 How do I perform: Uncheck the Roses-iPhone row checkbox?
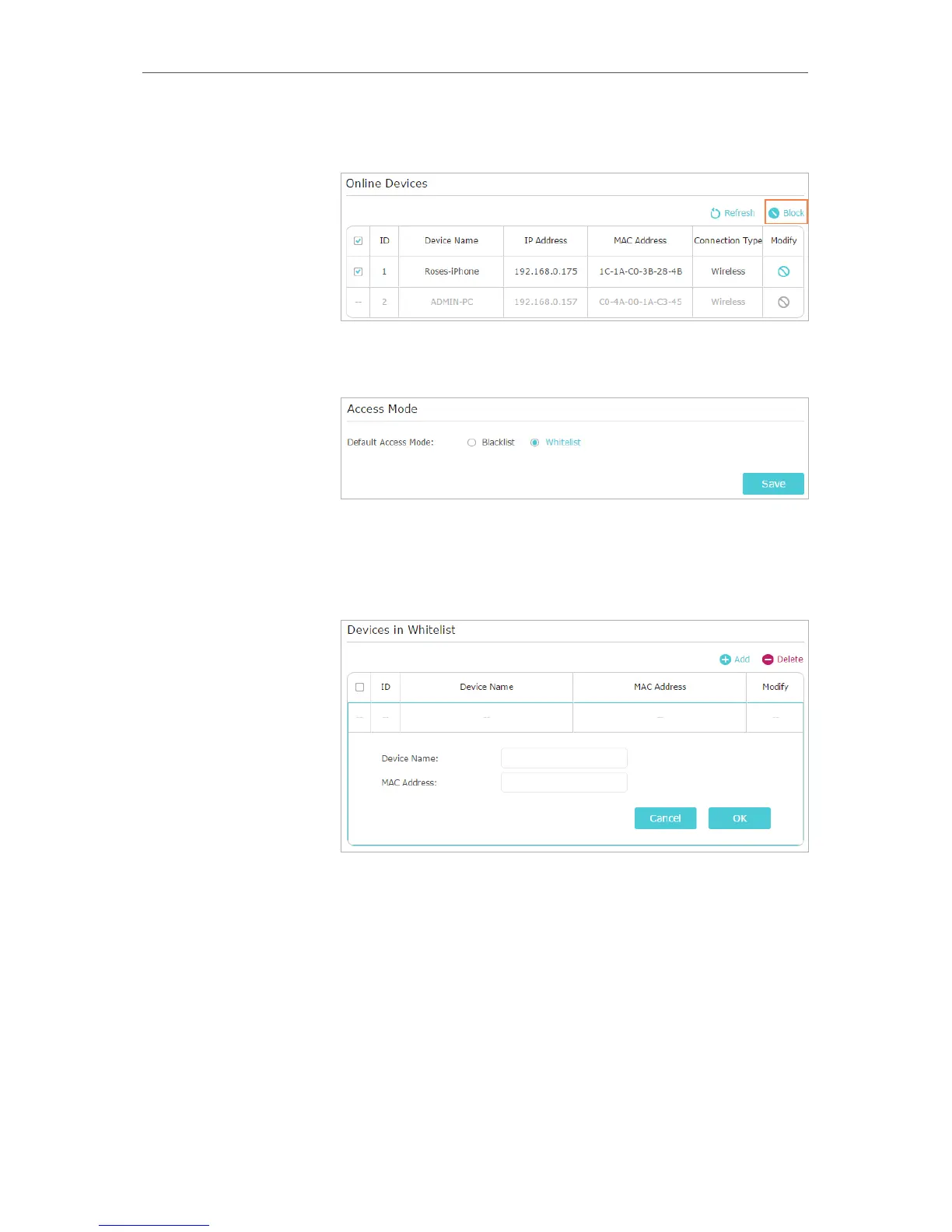pos(359,271)
